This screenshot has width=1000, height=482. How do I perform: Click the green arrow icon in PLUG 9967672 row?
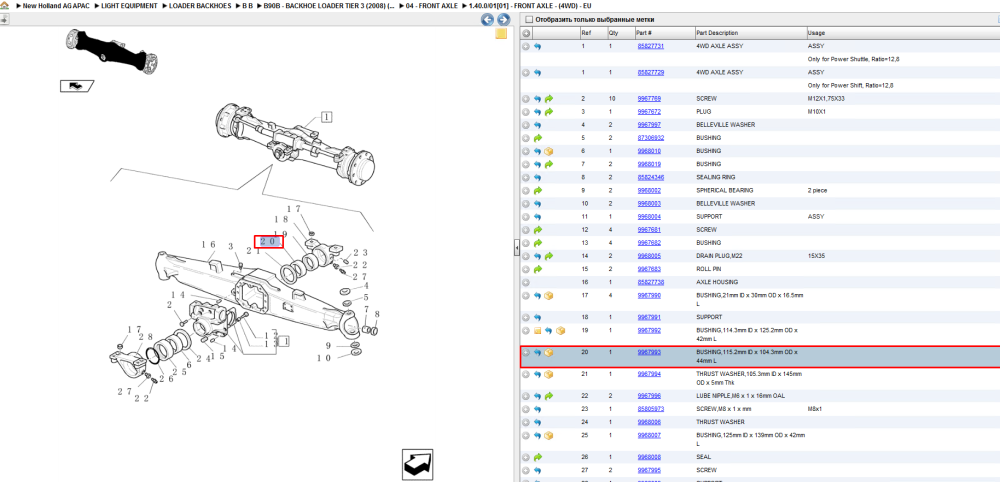click(548, 112)
